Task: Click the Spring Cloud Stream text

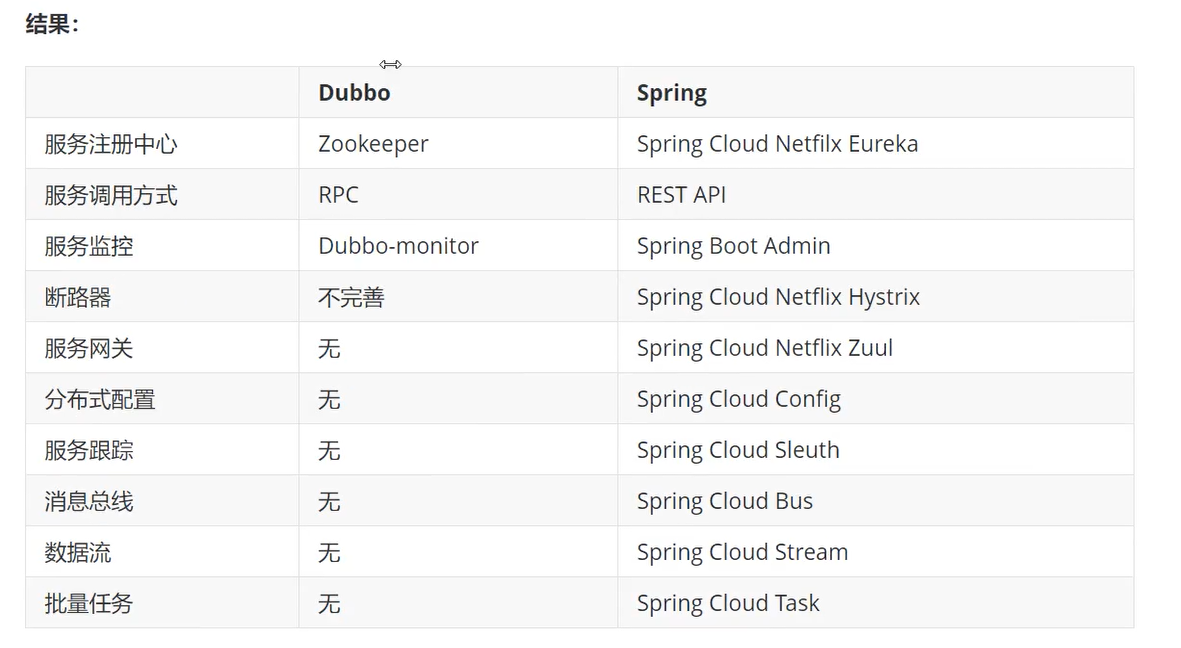Action: (743, 552)
